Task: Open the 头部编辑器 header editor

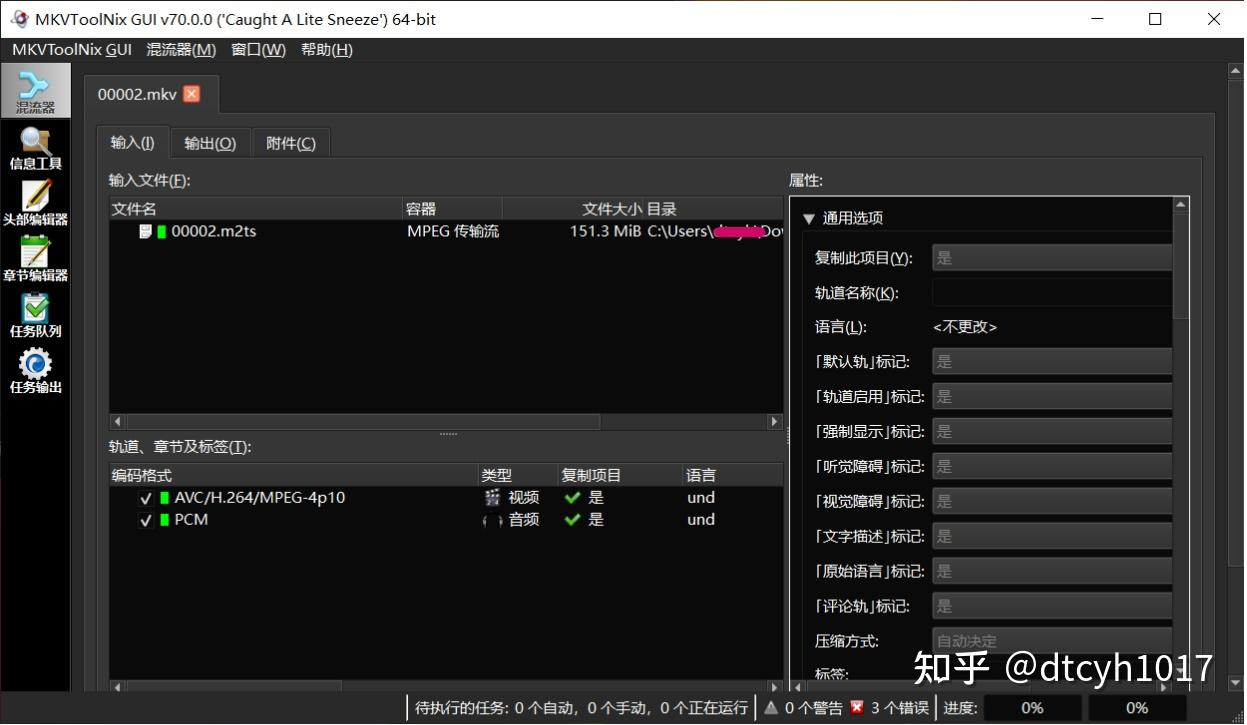Action: [x=35, y=205]
